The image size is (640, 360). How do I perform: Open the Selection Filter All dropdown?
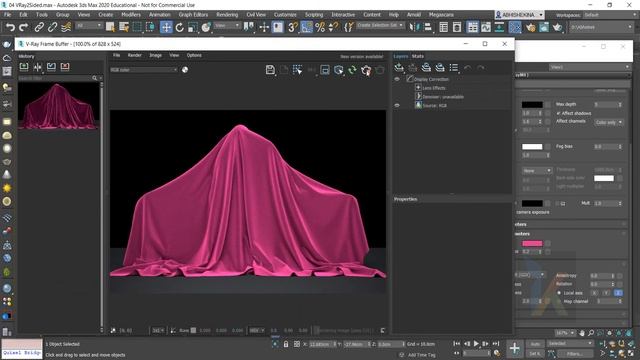89,26
